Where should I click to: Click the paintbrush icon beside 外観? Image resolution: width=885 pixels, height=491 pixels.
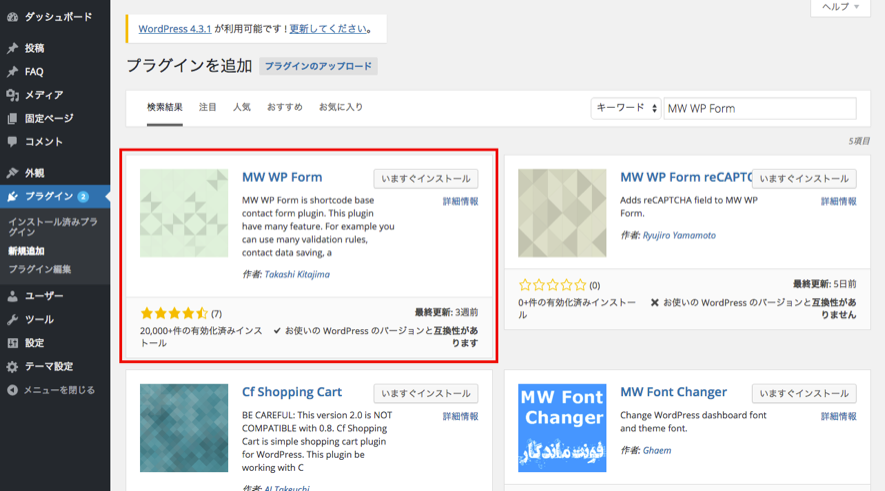[12, 173]
